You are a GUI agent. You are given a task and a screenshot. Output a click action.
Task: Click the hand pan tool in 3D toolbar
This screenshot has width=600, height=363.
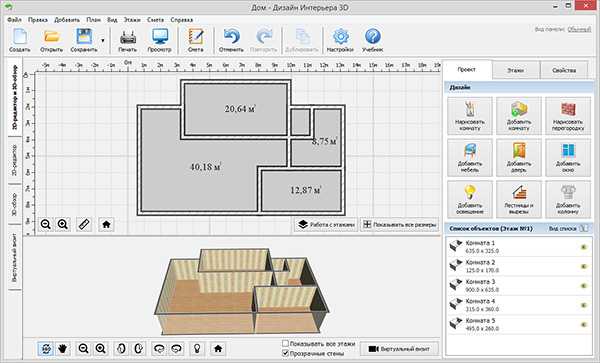pyautogui.click(x=63, y=348)
